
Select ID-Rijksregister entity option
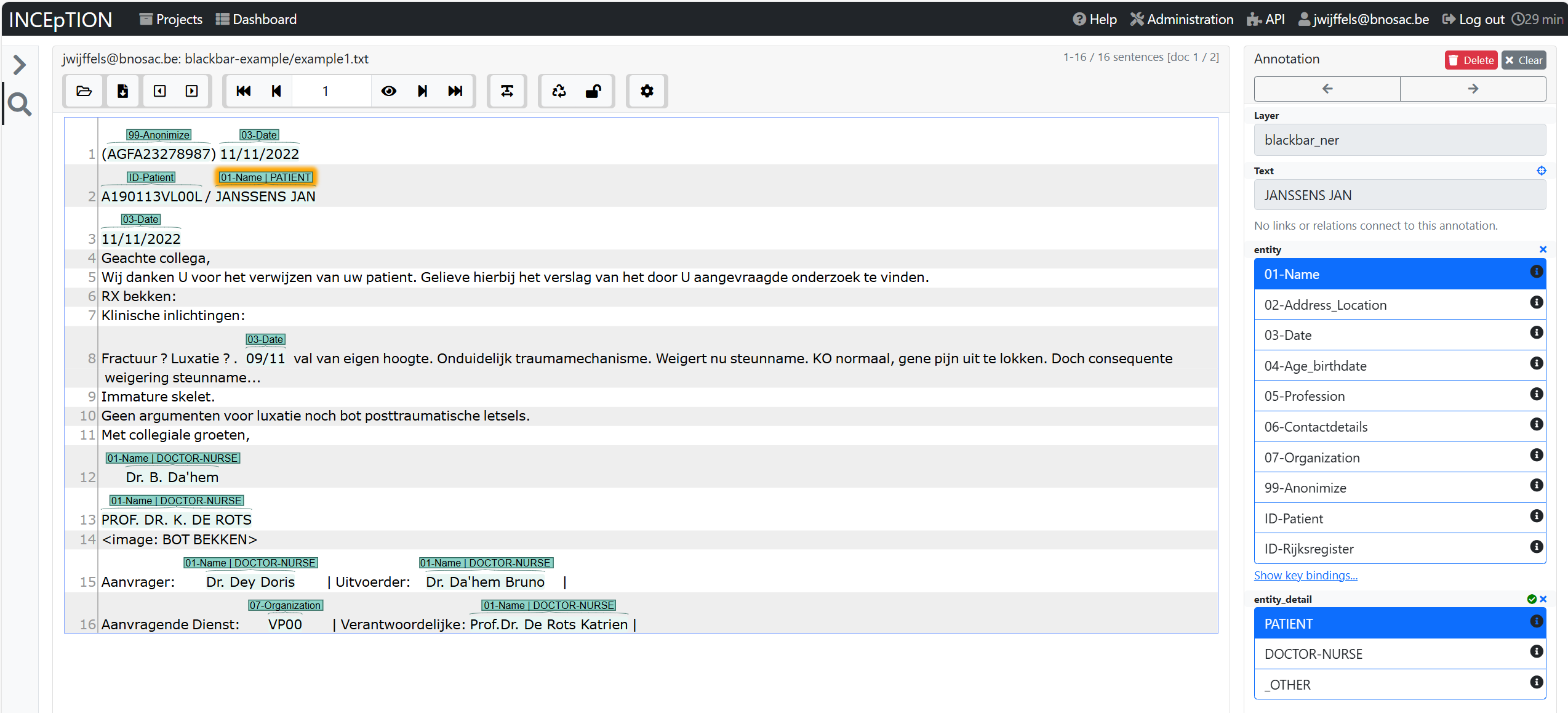click(x=1400, y=549)
